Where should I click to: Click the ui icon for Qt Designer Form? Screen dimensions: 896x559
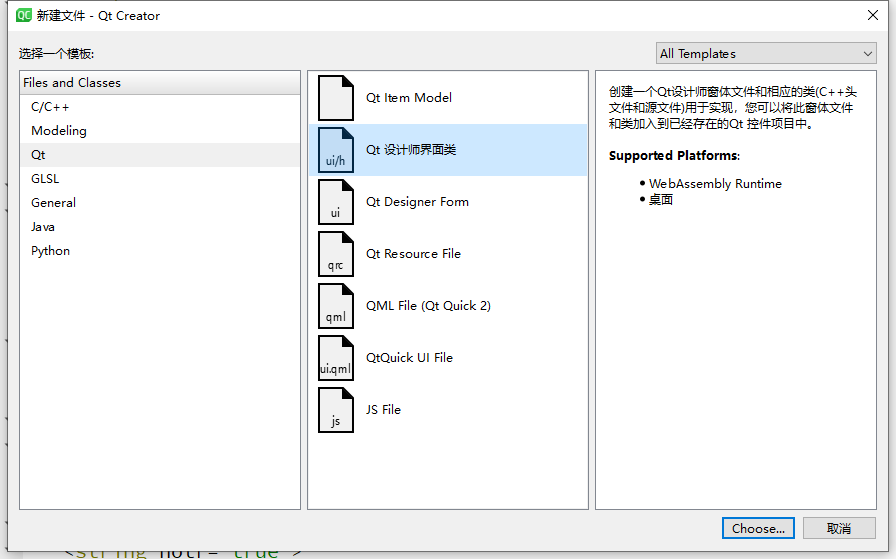coord(336,202)
